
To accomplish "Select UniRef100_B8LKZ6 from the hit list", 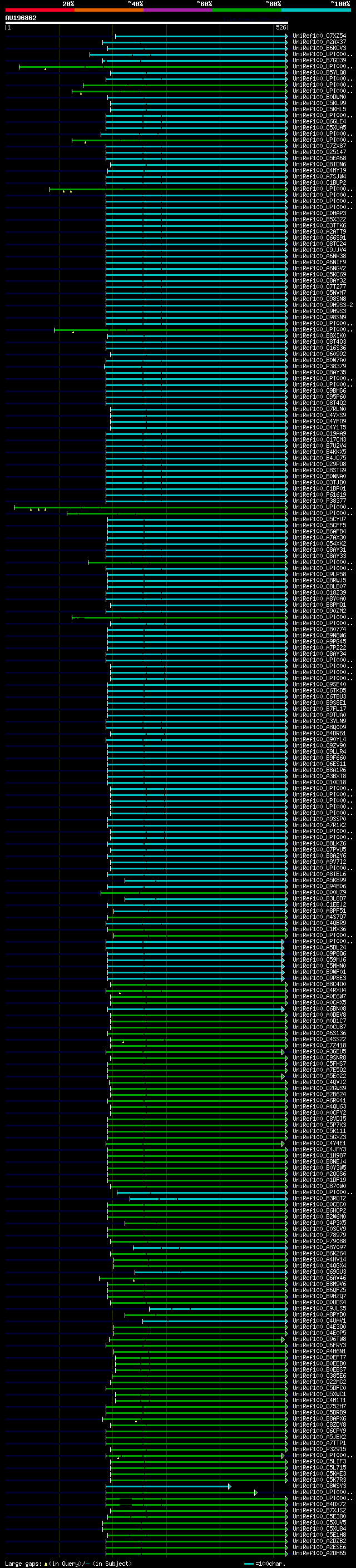I will (319, 844).
